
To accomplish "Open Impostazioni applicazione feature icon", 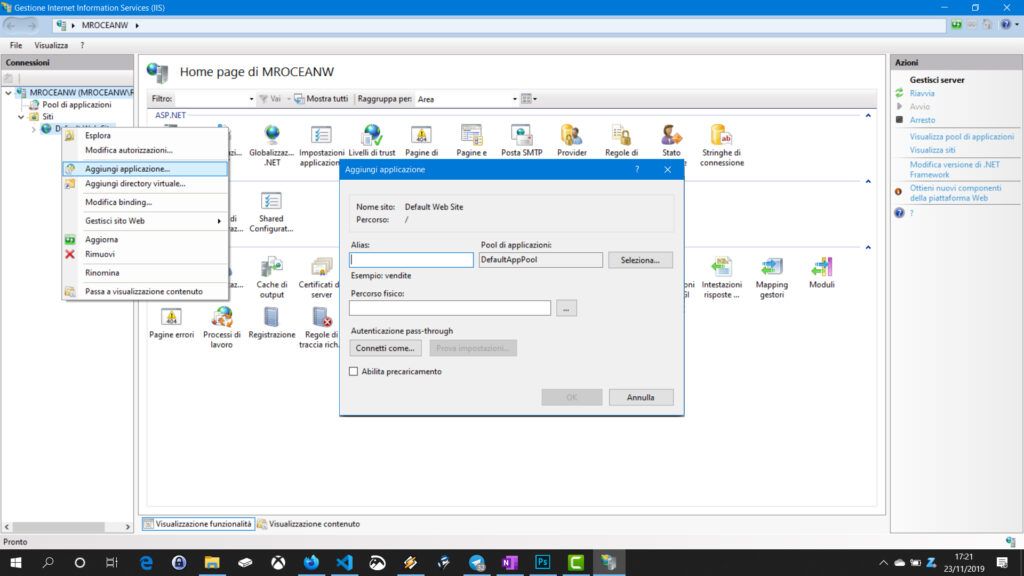I will point(321,145).
